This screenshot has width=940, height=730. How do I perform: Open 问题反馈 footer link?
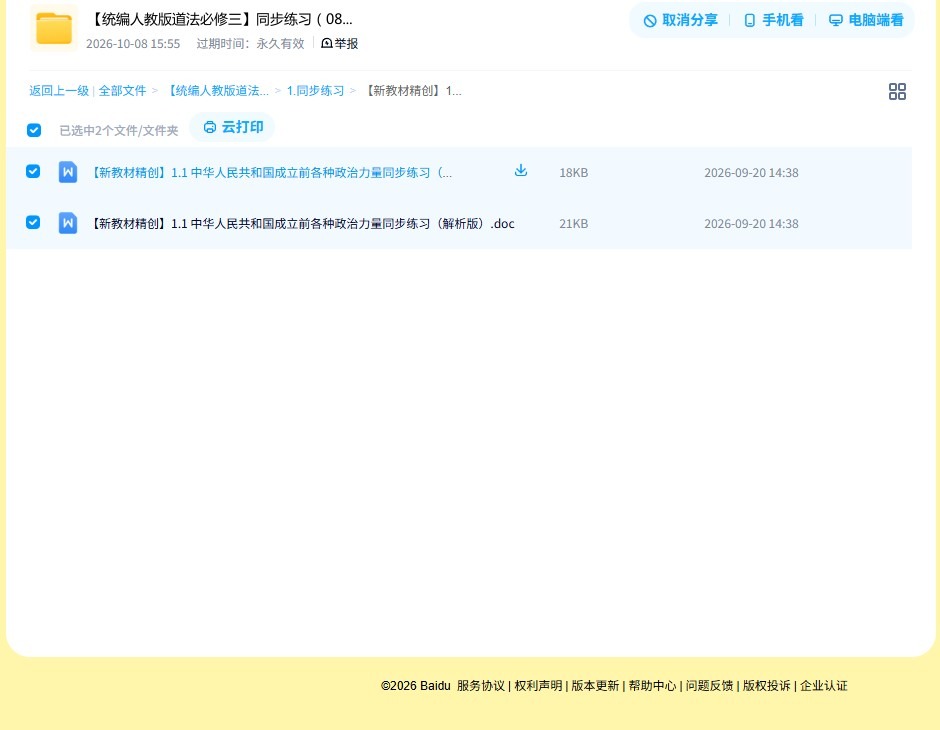(x=709, y=686)
